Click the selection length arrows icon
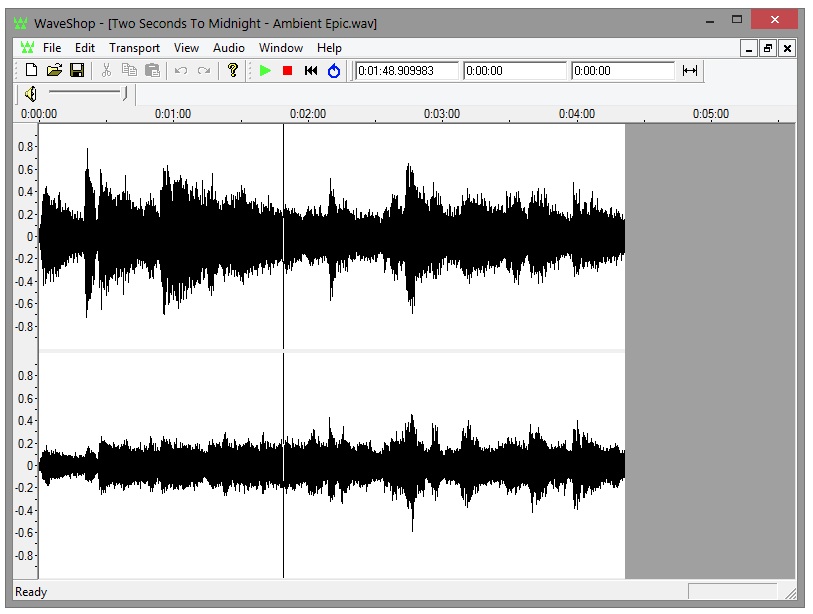The height and width of the screenshot is (614, 813). pyautogui.click(x=689, y=70)
